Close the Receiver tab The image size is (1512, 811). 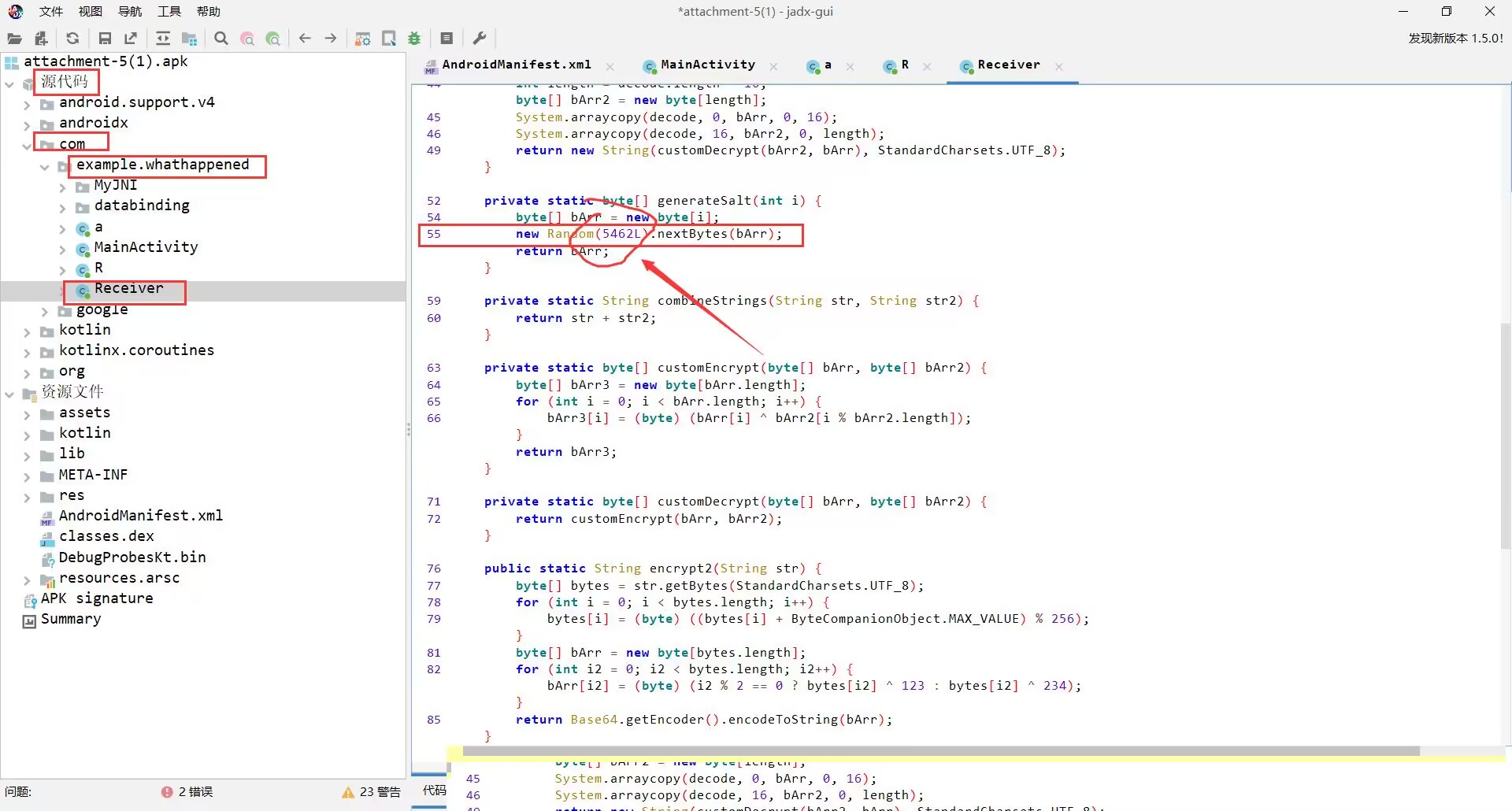pos(1059,67)
